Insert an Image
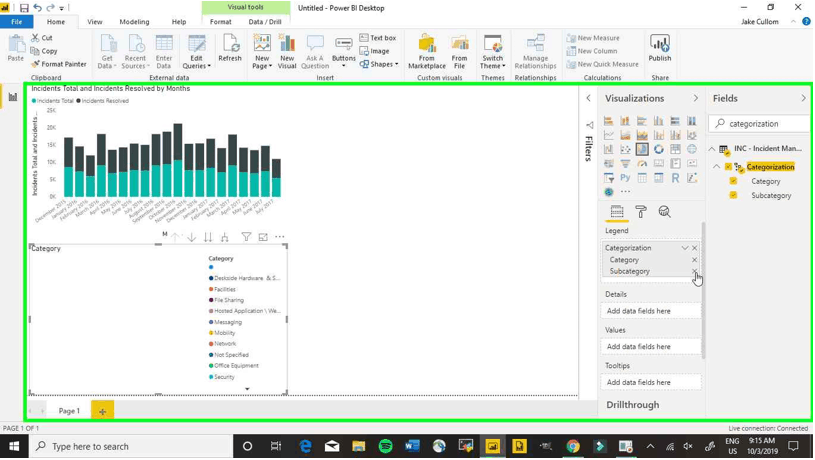The height and width of the screenshot is (460, 815). 374,51
